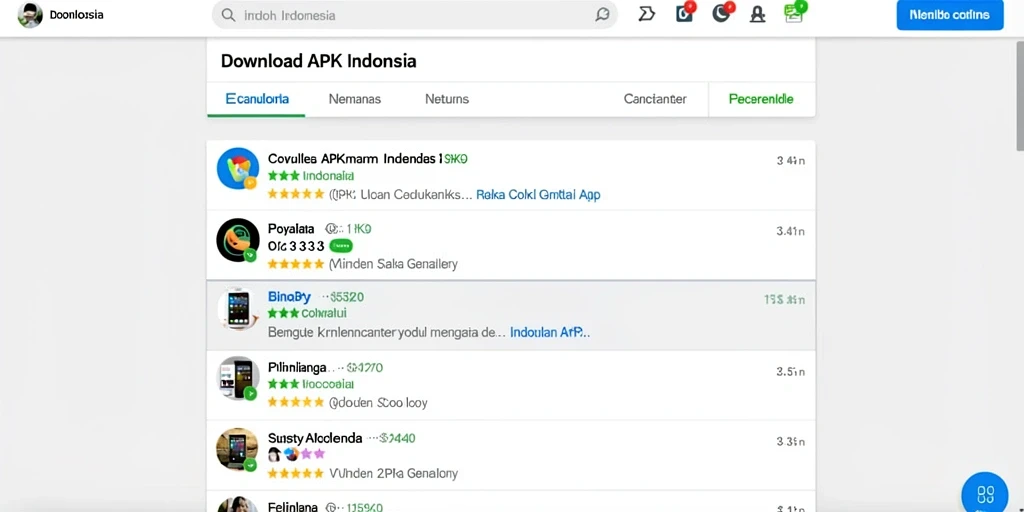
Task: Click the Felinlana app title
Action: point(293,507)
